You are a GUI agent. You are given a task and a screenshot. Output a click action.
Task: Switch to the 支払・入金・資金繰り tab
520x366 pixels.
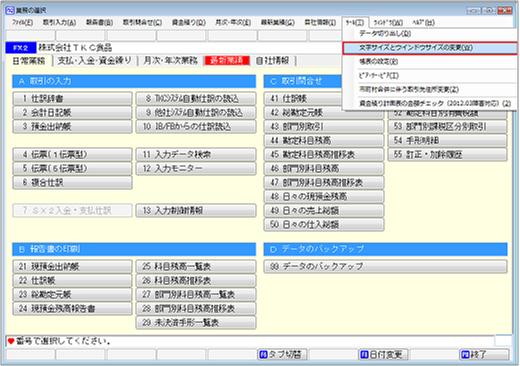point(94,61)
